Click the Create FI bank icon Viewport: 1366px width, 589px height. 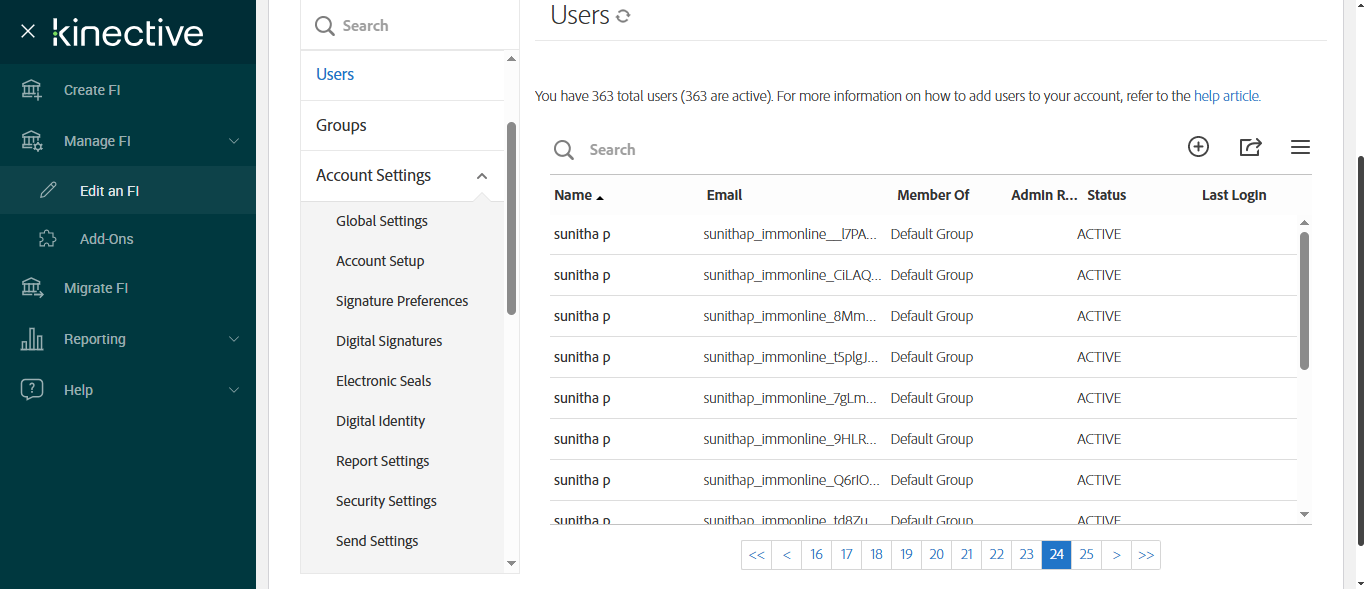coord(32,90)
